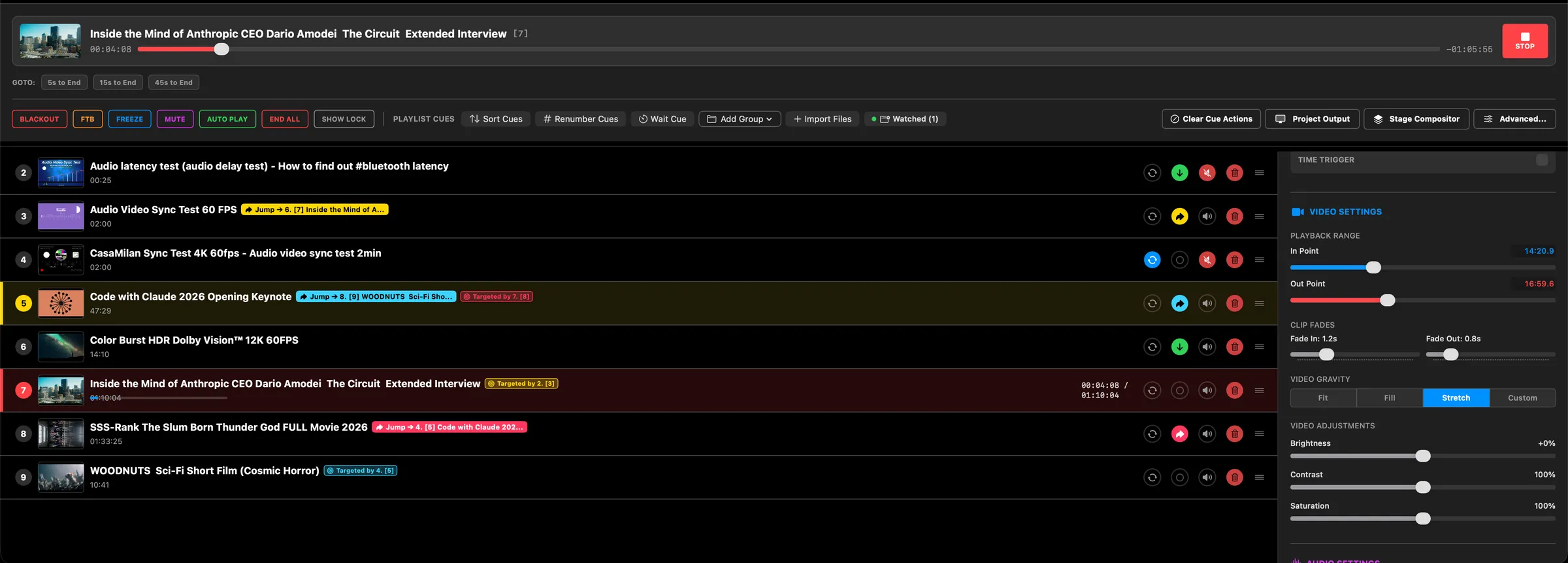The width and height of the screenshot is (1568, 563).
Task: Select the Code with Claude cue thumbnail
Action: tap(61, 303)
